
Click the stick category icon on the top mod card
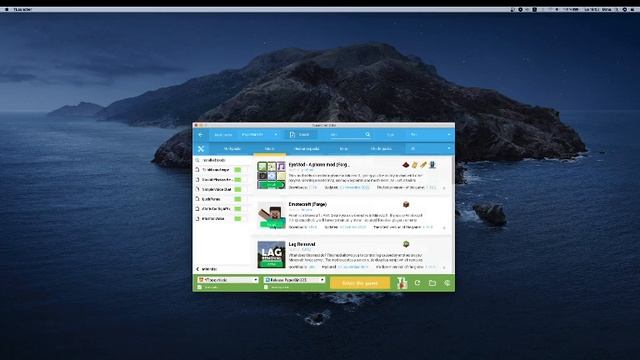423,165
